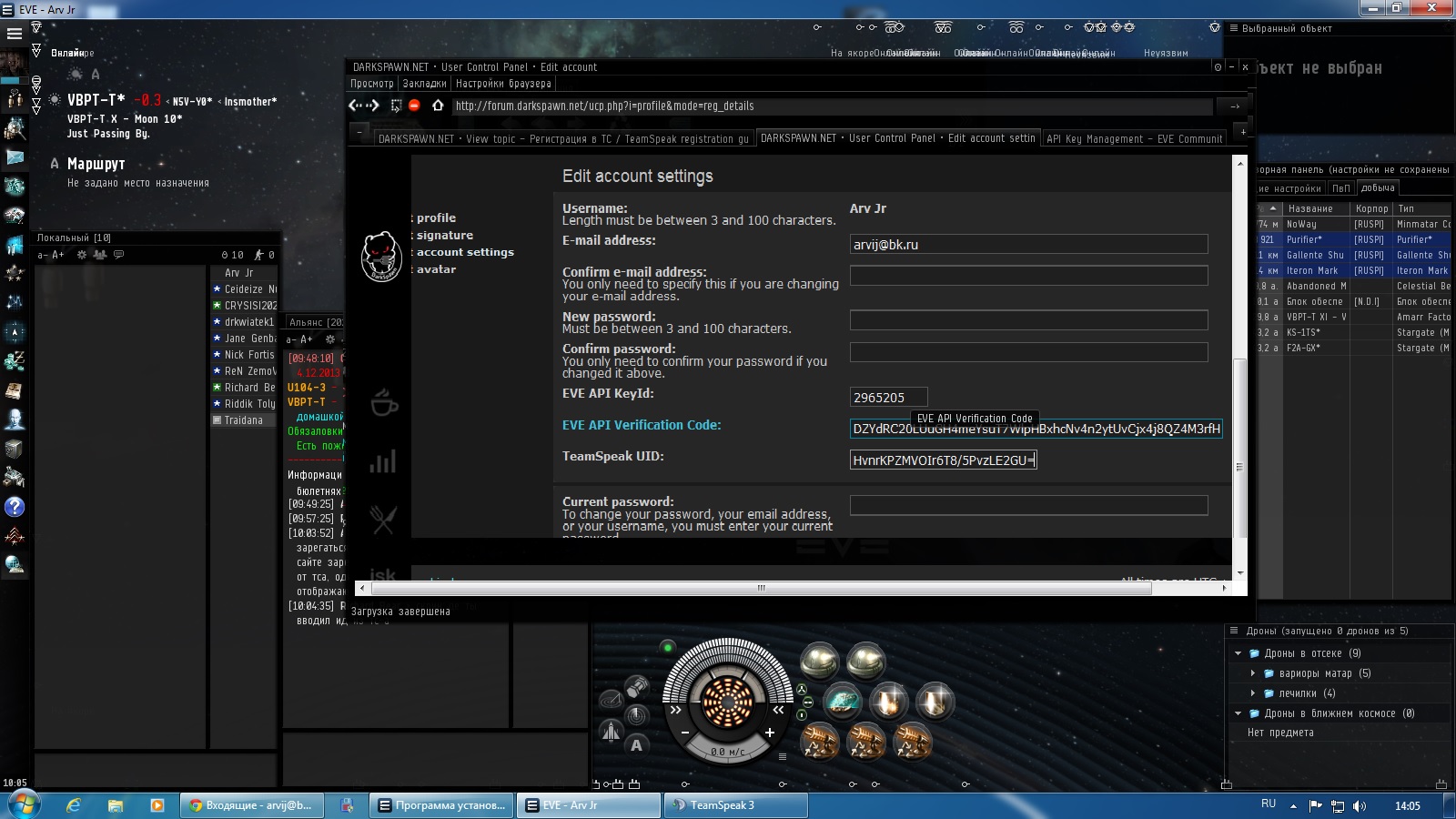Reload the page in the in-game browser
The image size is (1456, 819).
pyautogui.click(x=396, y=106)
